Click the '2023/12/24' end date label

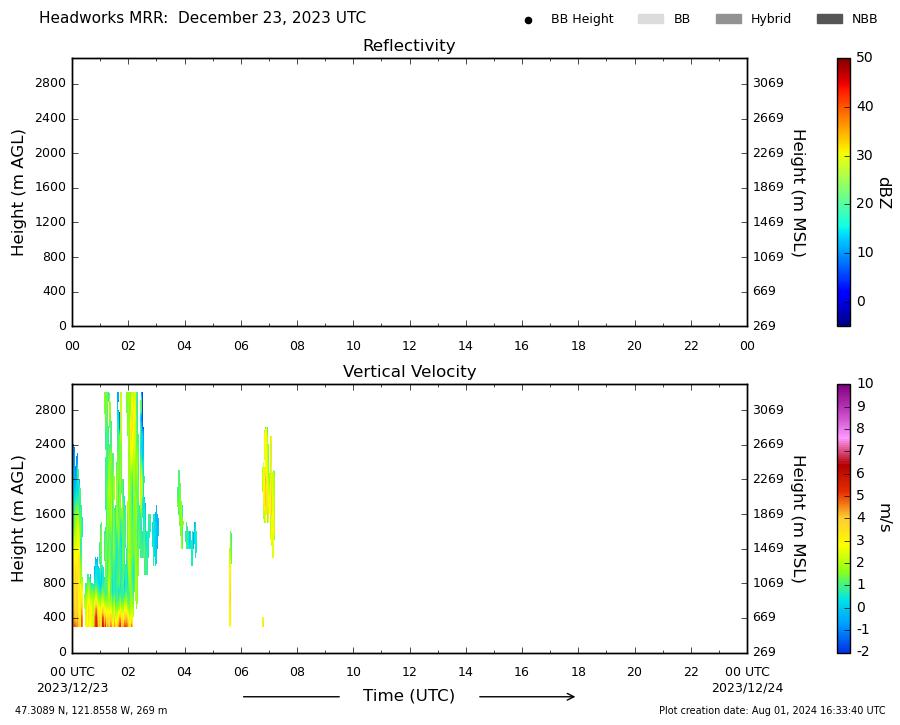click(747, 688)
